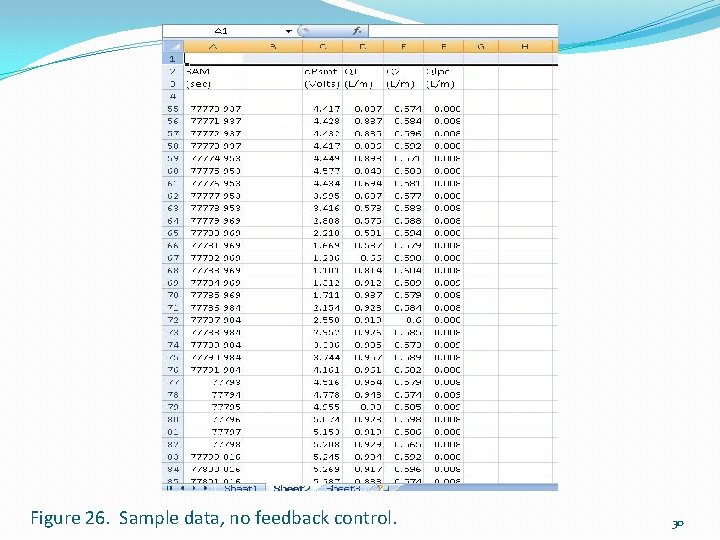Click the fx Insert Function icon
Viewport: 720px width, 540px height.
click(357, 31)
